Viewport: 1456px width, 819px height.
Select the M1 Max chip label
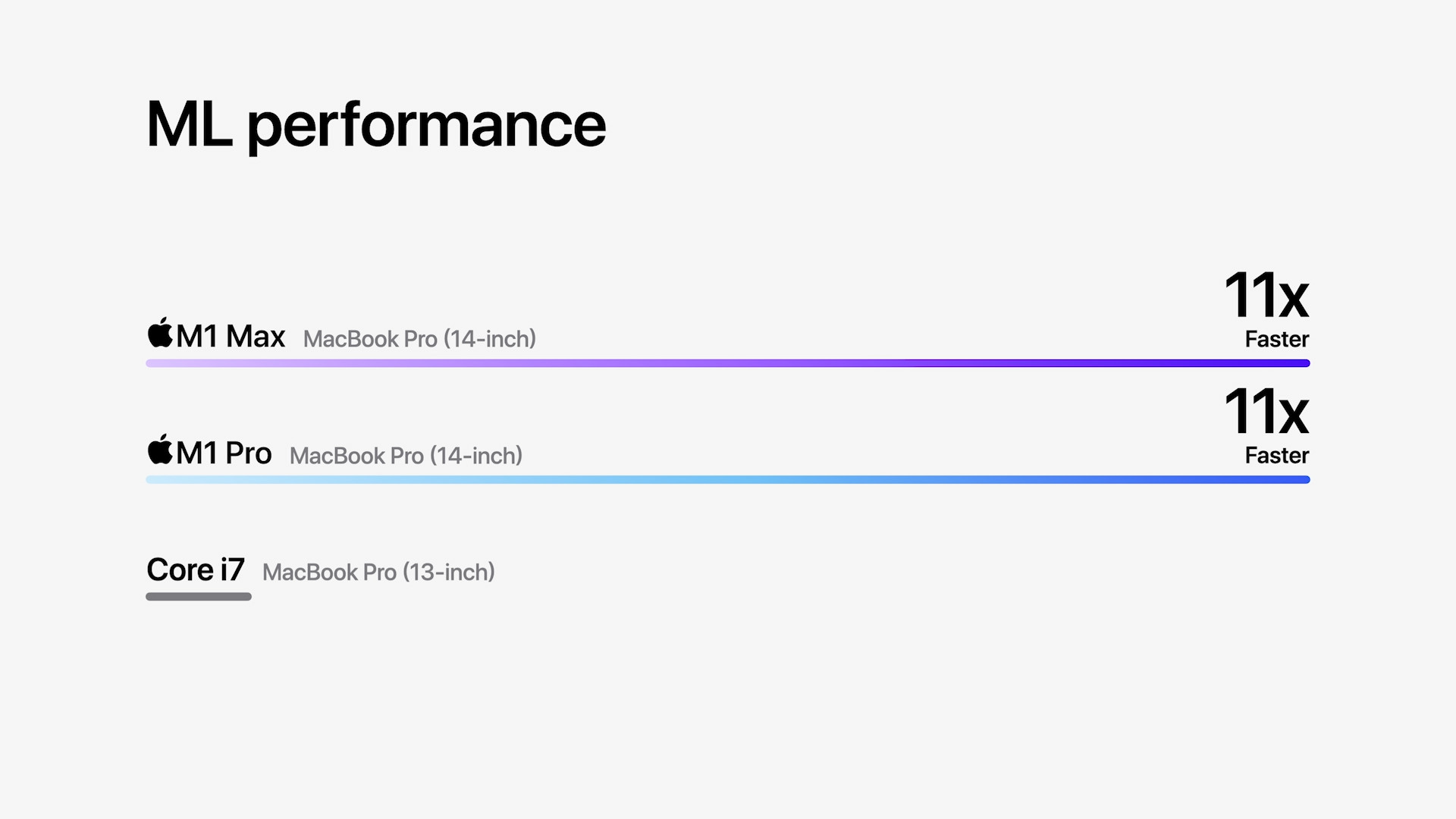(231, 337)
